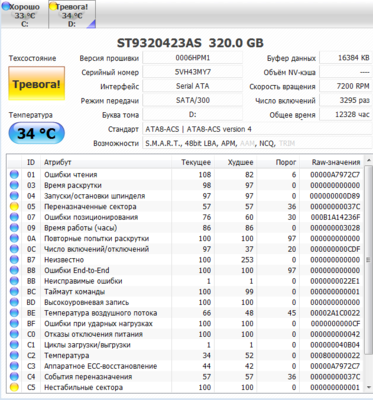Select the Переназначенные сектора row
This screenshot has height=400, width=373.
[186, 207]
